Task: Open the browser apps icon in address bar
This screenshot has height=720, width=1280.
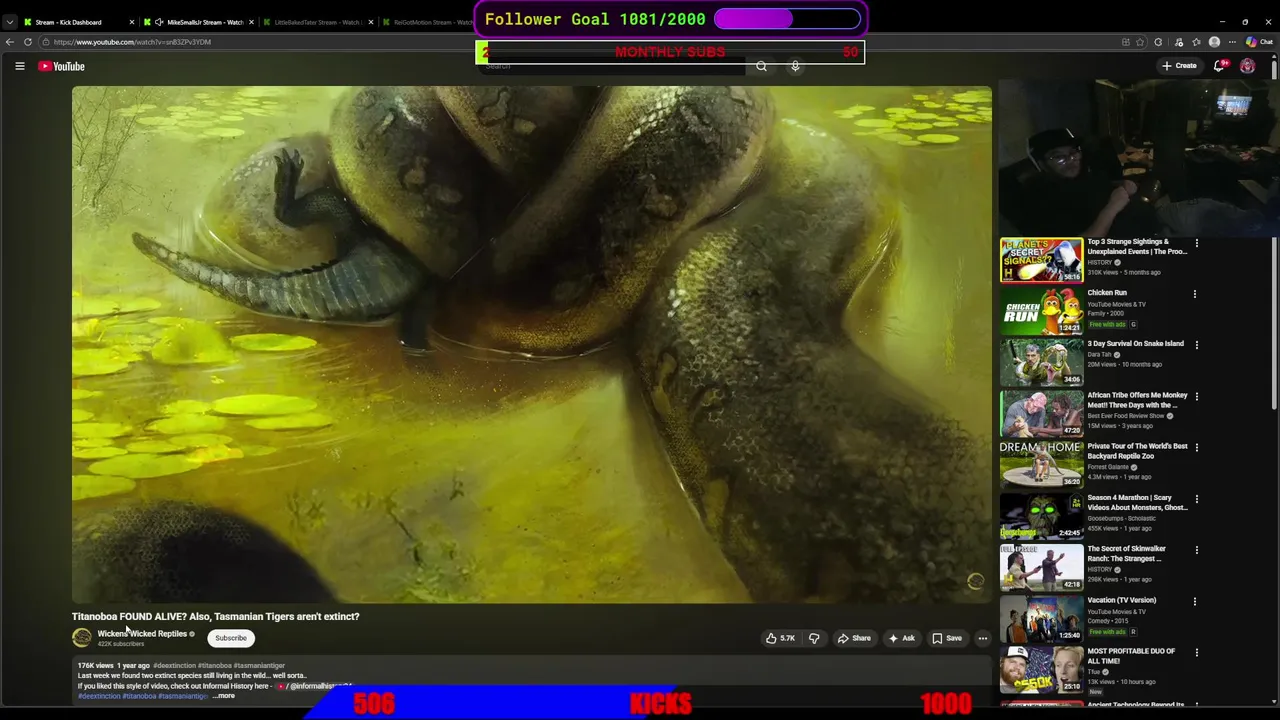Action: pos(1126,42)
